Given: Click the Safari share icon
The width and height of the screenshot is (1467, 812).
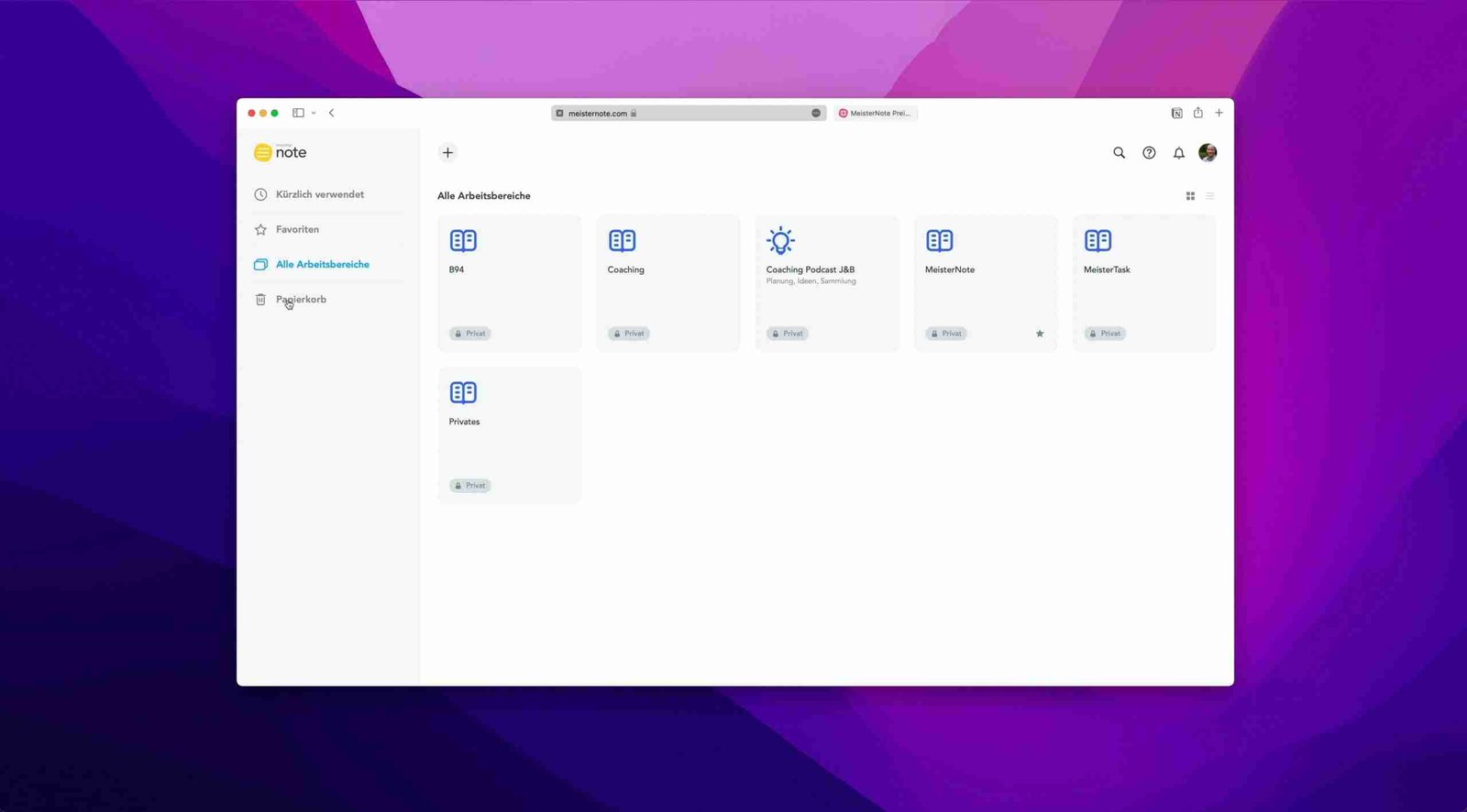Looking at the screenshot, I should [x=1197, y=113].
